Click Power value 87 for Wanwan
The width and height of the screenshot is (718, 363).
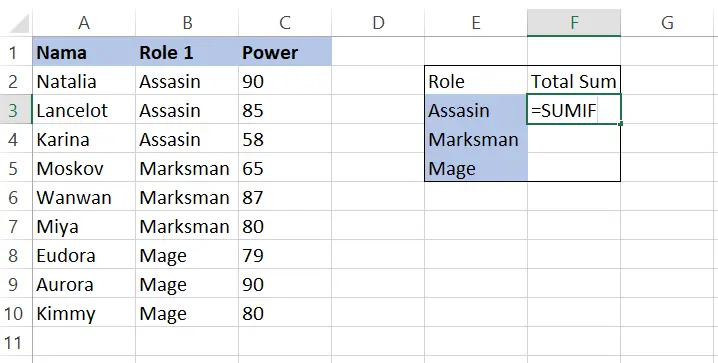pos(285,197)
